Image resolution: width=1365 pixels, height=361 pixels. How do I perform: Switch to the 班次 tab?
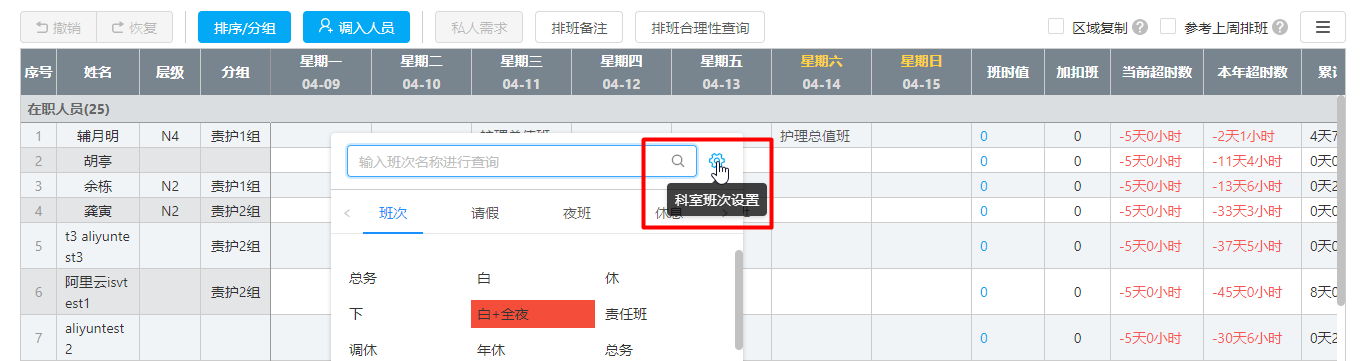pos(393,212)
